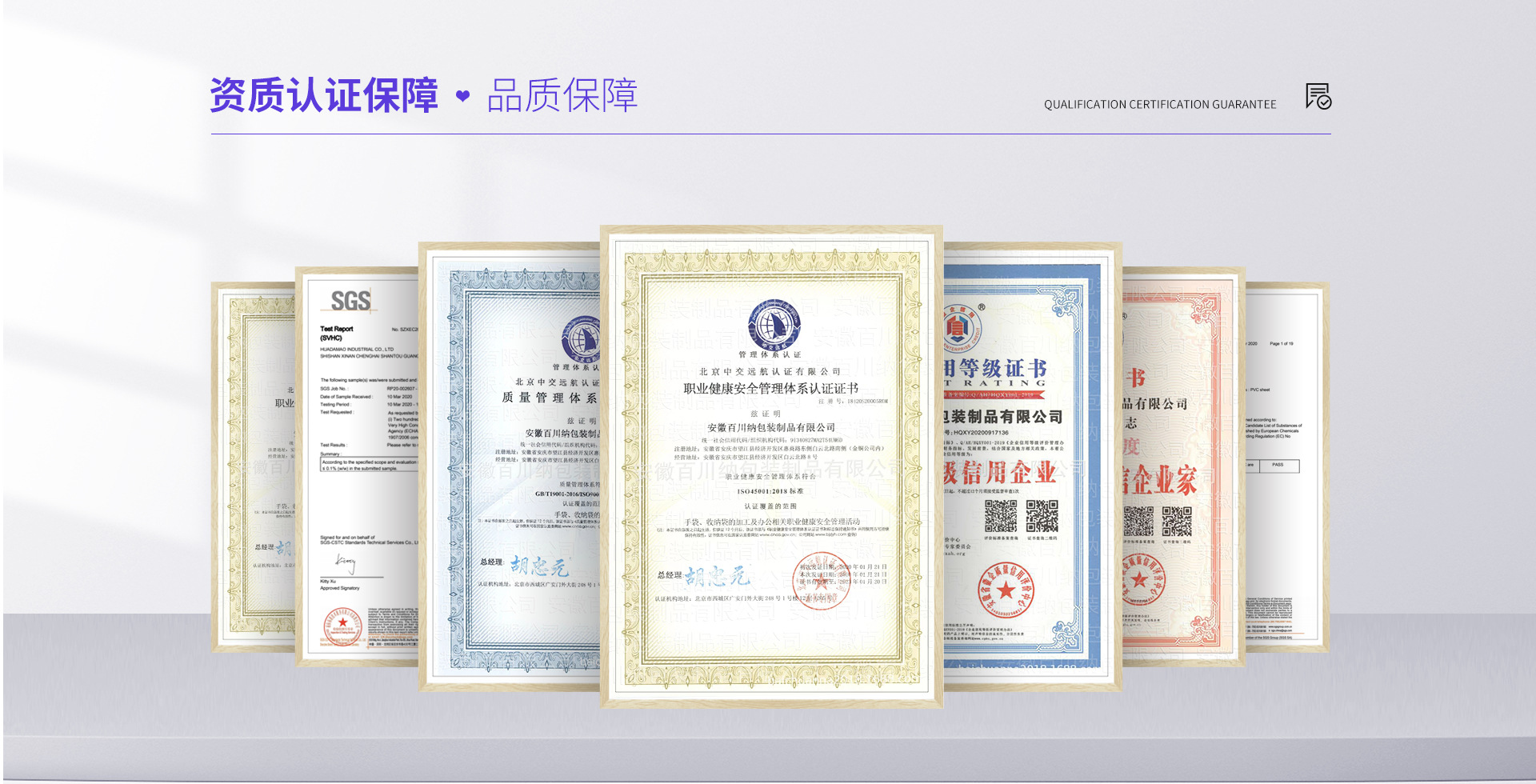The width and height of the screenshot is (1536, 784).
Task: Click the 胡忠元 signature on the center certificate
Action: point(717,576)
